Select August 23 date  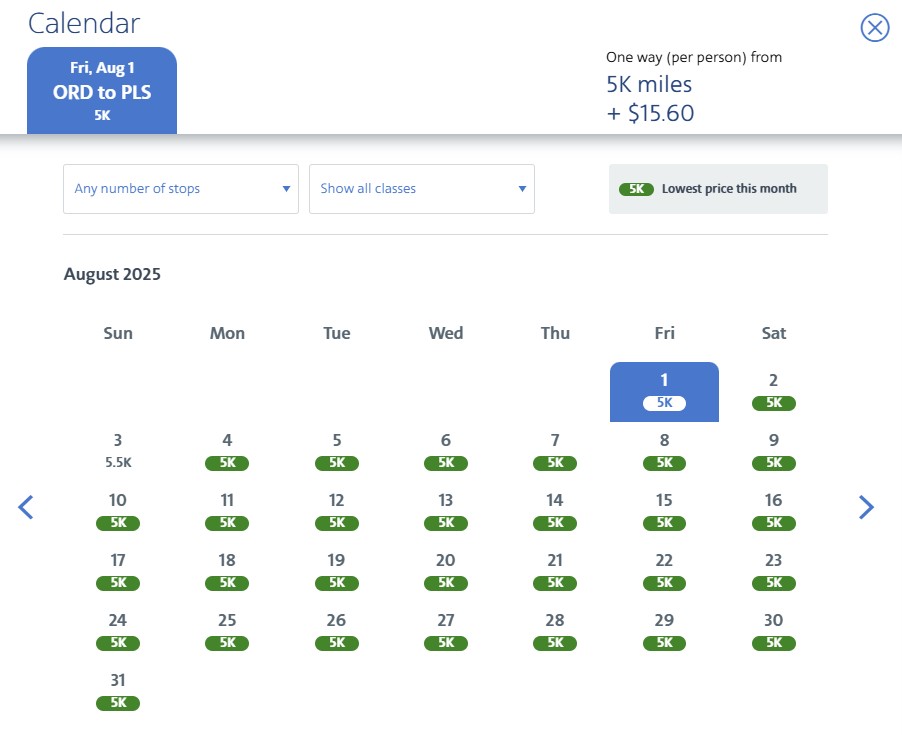[x=773, y=571]
